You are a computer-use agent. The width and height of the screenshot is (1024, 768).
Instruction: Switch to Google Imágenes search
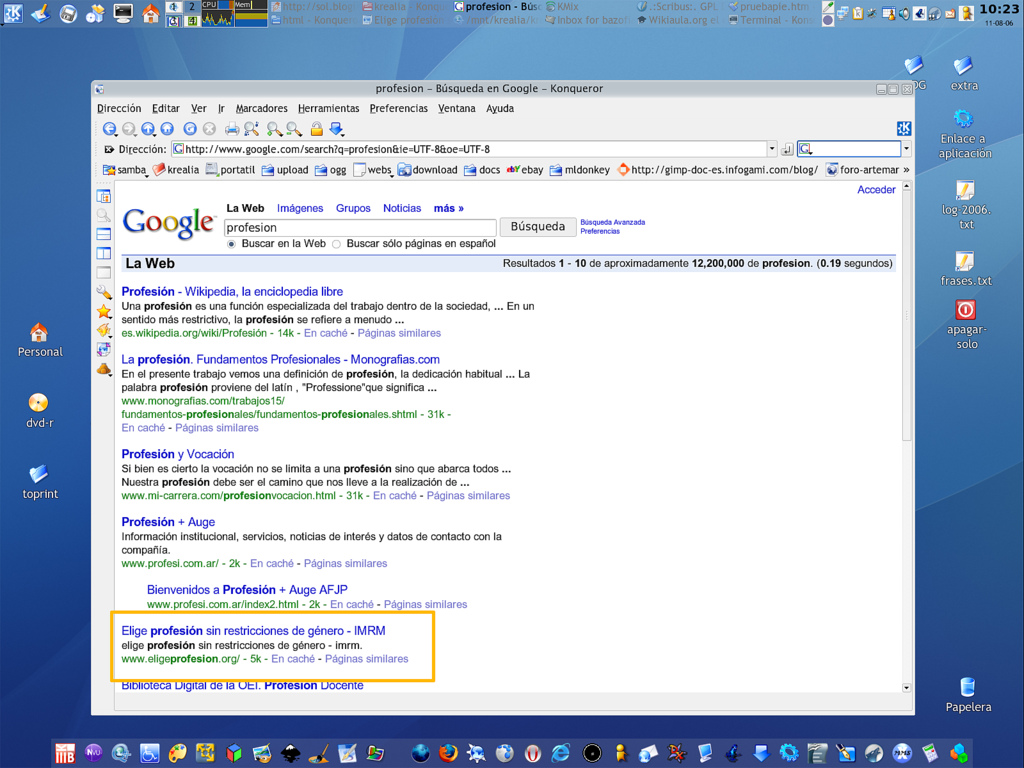pyautogui.click(x=300, y=208)
